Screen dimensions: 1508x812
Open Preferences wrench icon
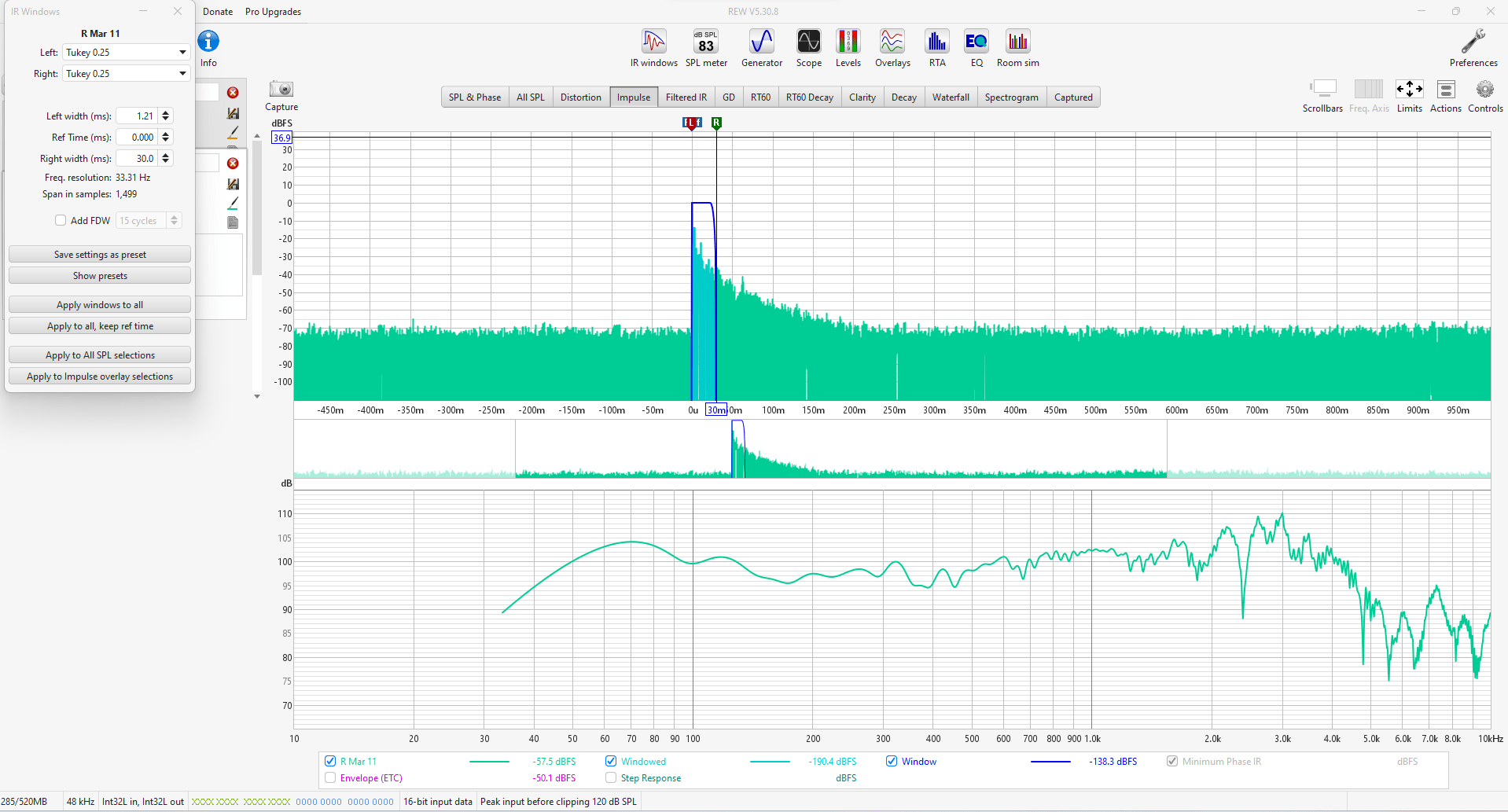click(x=1473, y=48)
